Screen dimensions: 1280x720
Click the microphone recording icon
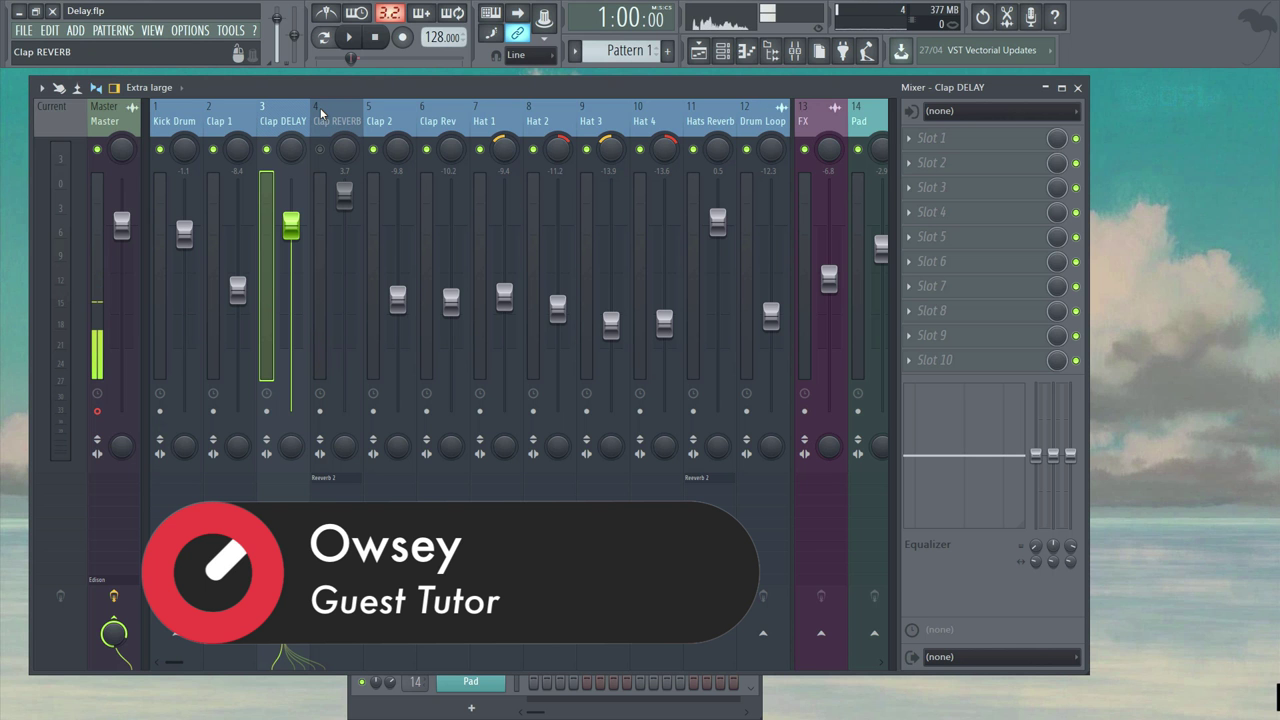pos(1030,17)
